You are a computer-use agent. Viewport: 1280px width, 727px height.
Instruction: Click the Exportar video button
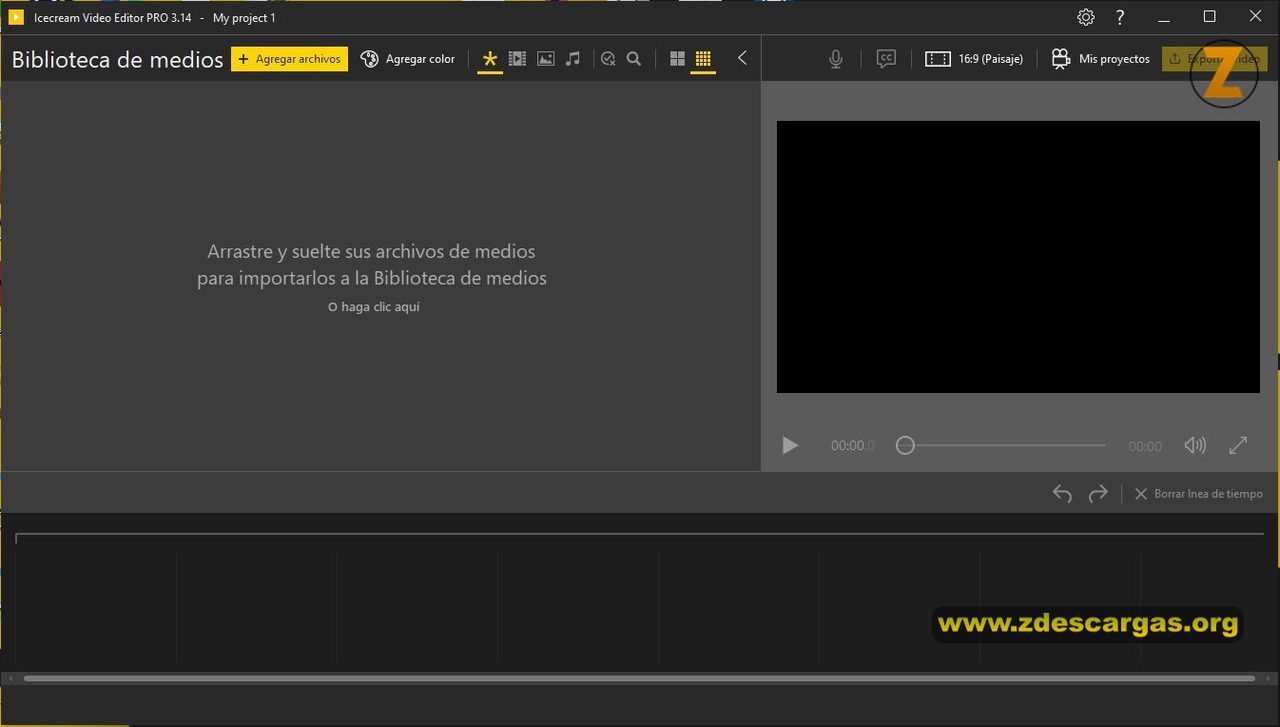click(x=1214, y=59)
